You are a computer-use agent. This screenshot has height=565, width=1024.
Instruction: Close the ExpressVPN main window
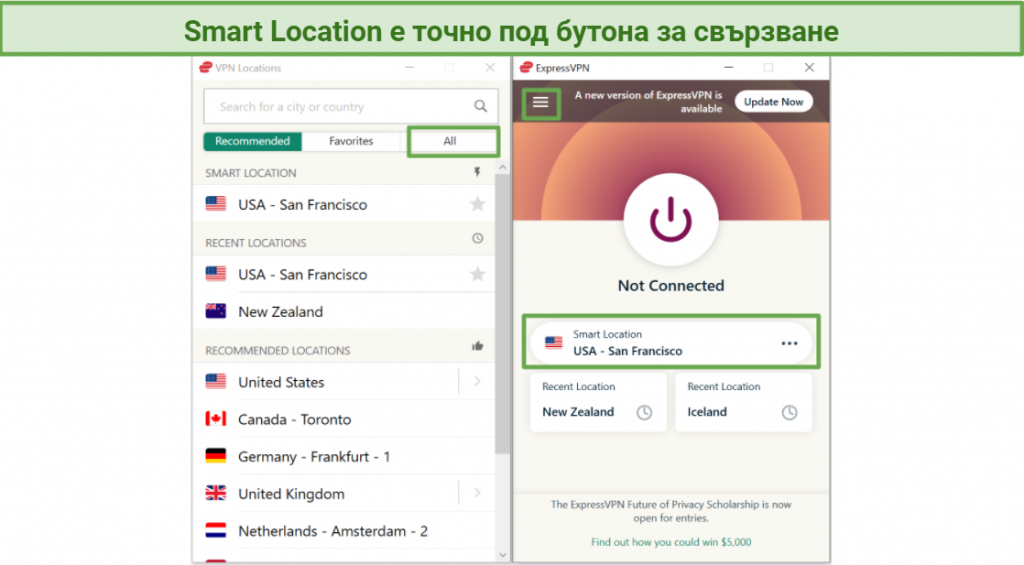[809, 67]
